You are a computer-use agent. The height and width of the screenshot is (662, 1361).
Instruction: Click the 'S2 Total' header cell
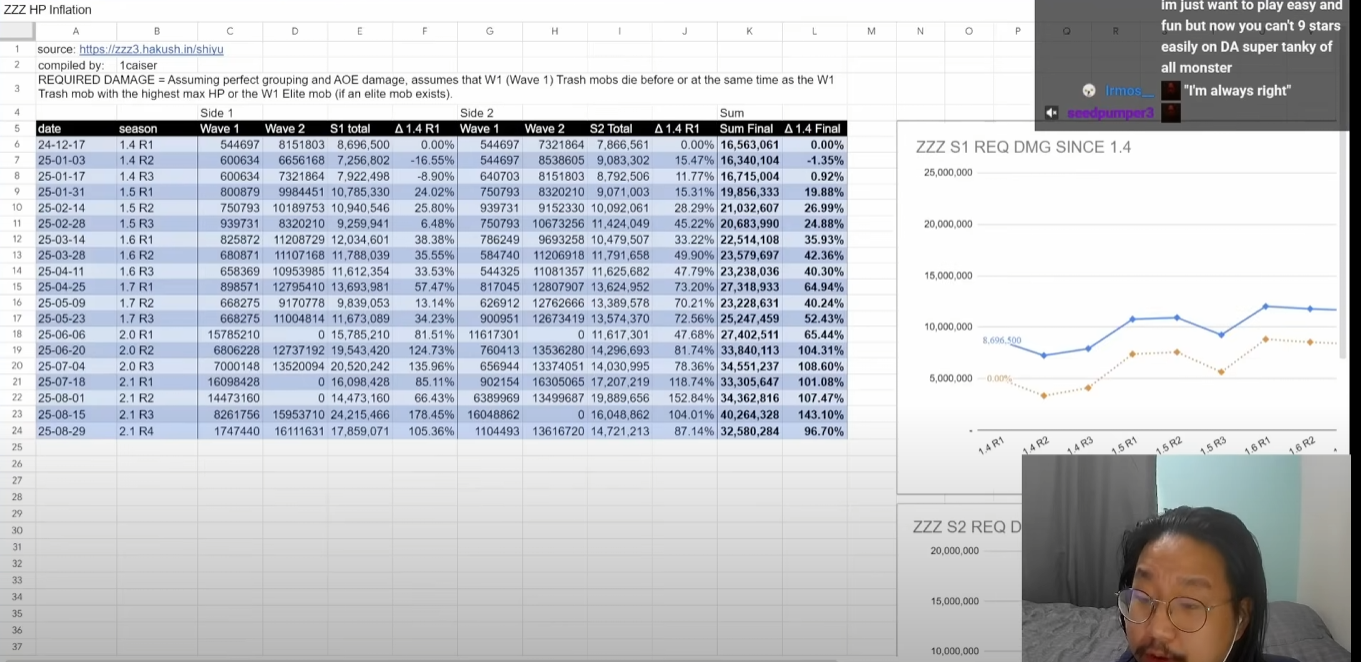(620, 129)
